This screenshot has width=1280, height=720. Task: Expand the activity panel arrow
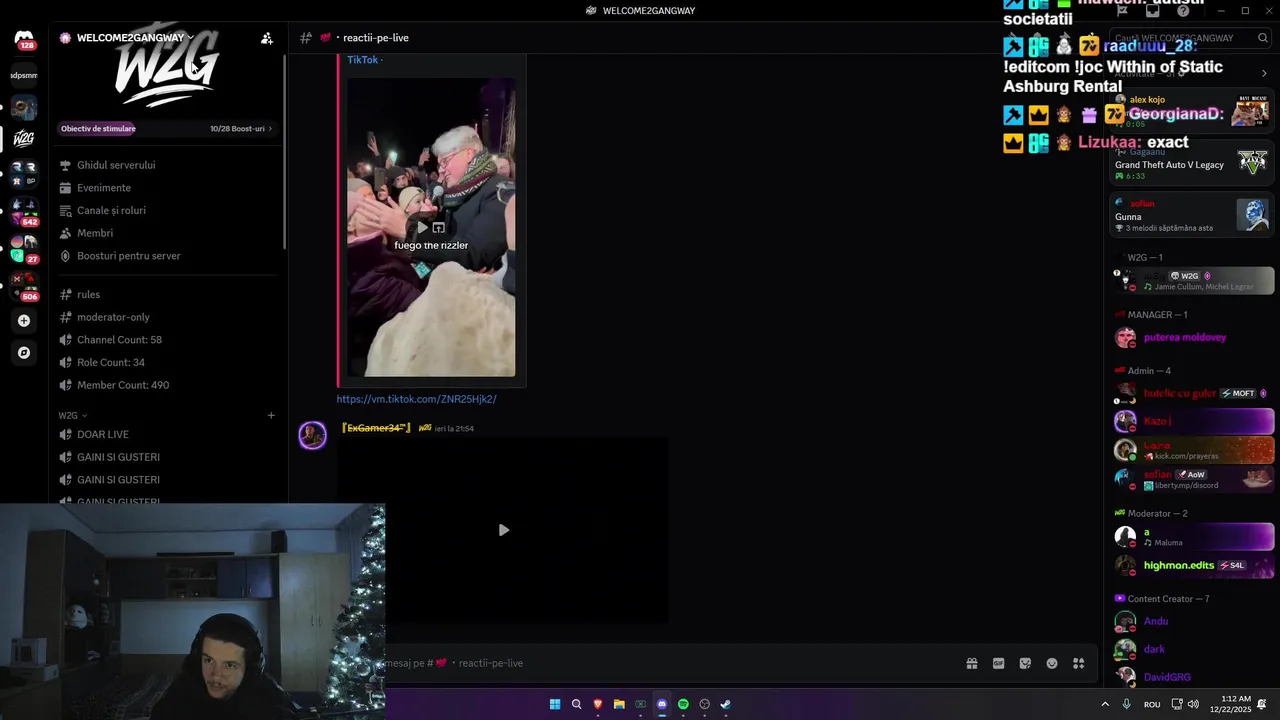click(x=1264, y=73)
